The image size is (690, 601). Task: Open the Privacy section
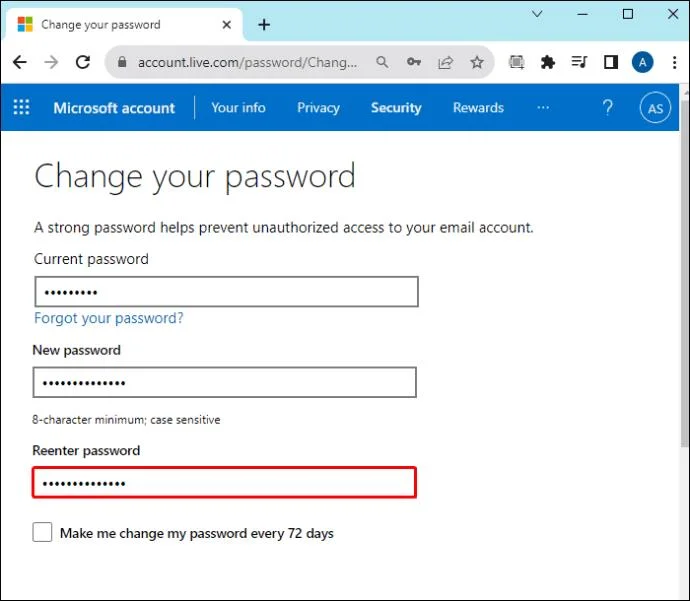tap(318, 108)
